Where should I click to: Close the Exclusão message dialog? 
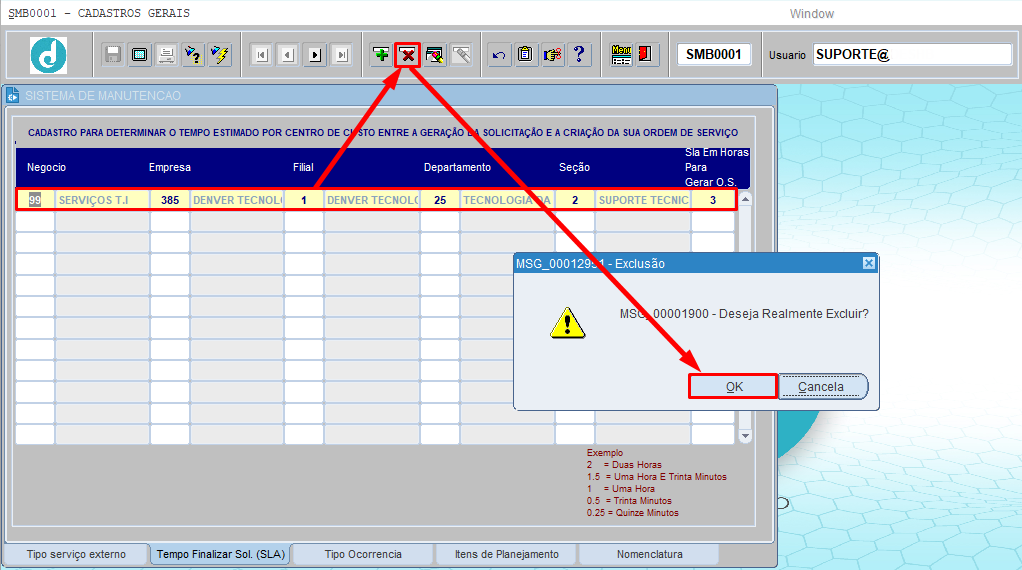click(868, 263)
